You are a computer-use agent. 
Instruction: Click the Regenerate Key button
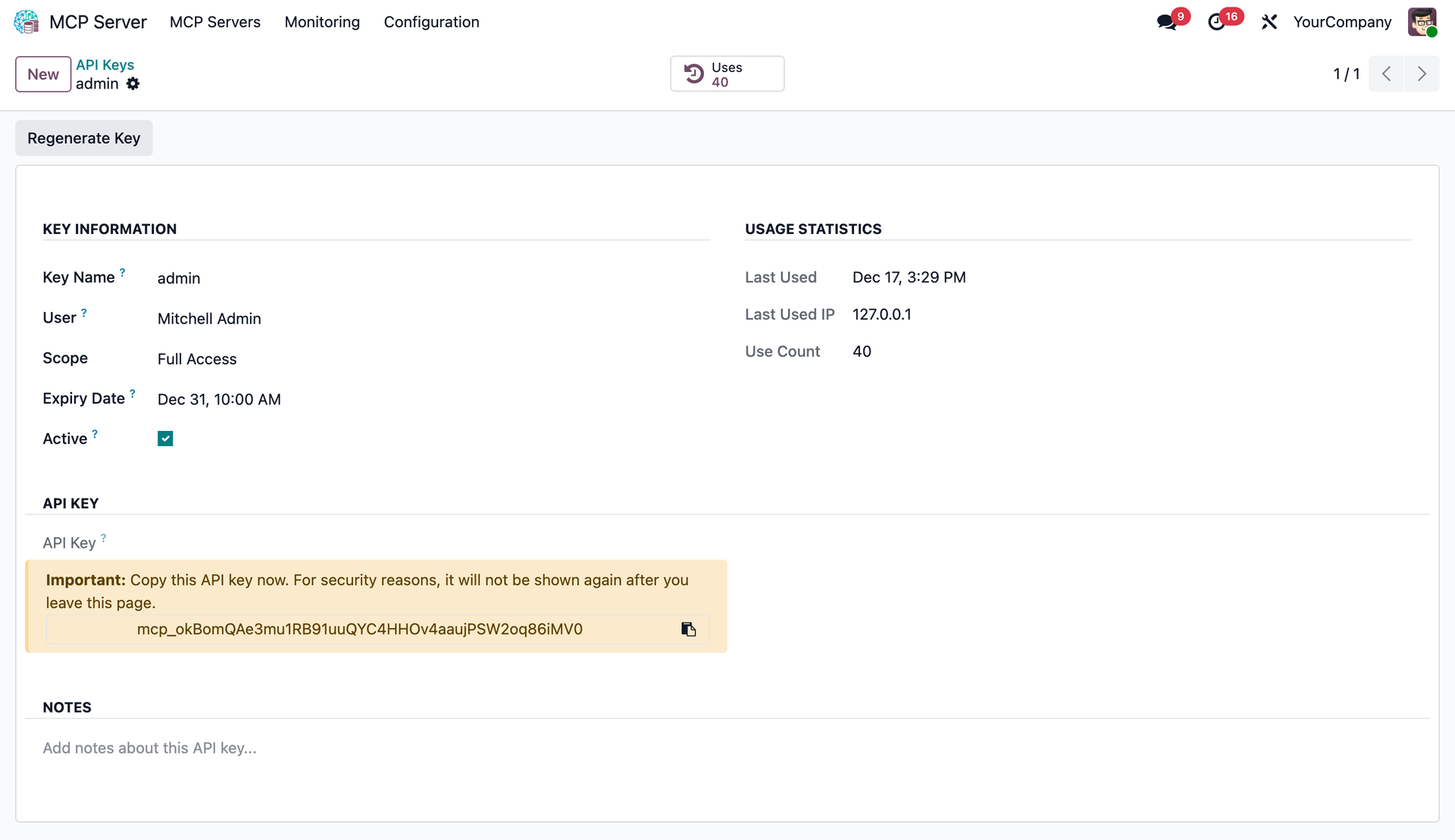coord(83,138)
